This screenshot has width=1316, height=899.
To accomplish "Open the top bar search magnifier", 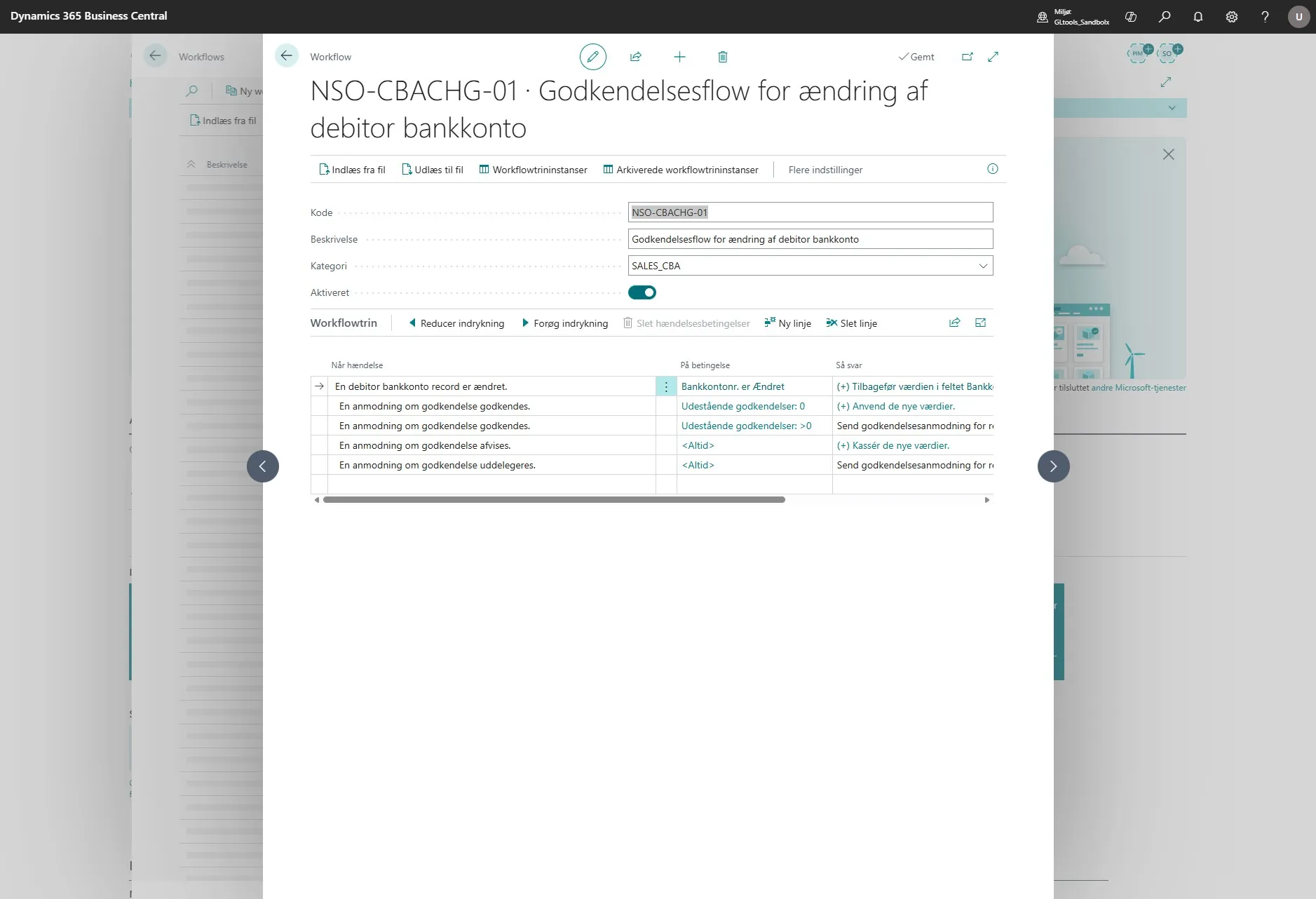I will (1165, 17).
